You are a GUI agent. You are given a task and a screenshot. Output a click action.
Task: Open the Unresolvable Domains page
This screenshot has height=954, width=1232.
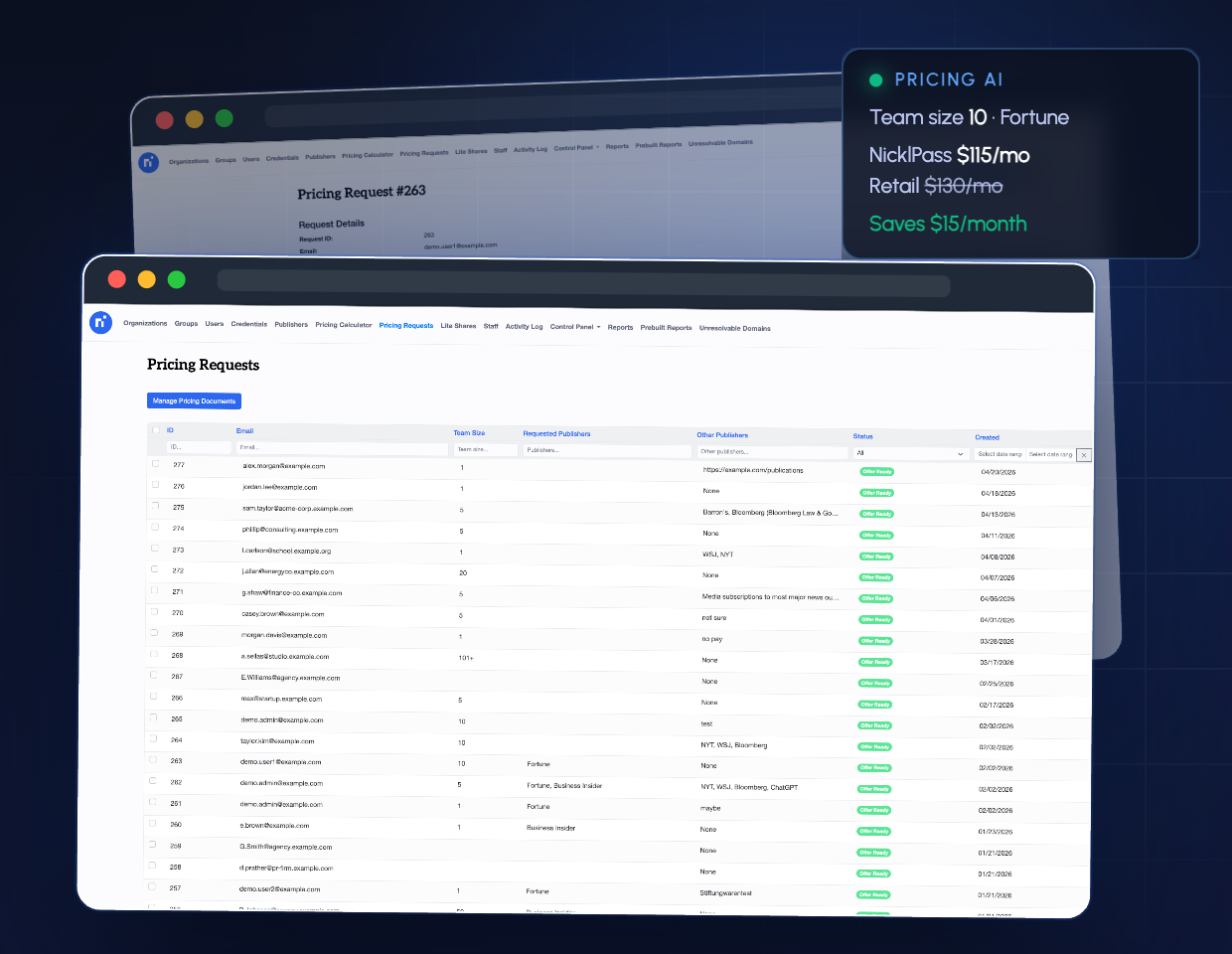[735, 327]
